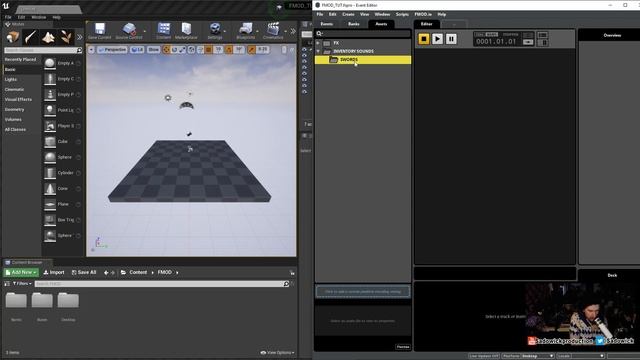Click the Content breadcrumb path
The width and height of the screenshot is (640, 360).
tap(138, 272)
